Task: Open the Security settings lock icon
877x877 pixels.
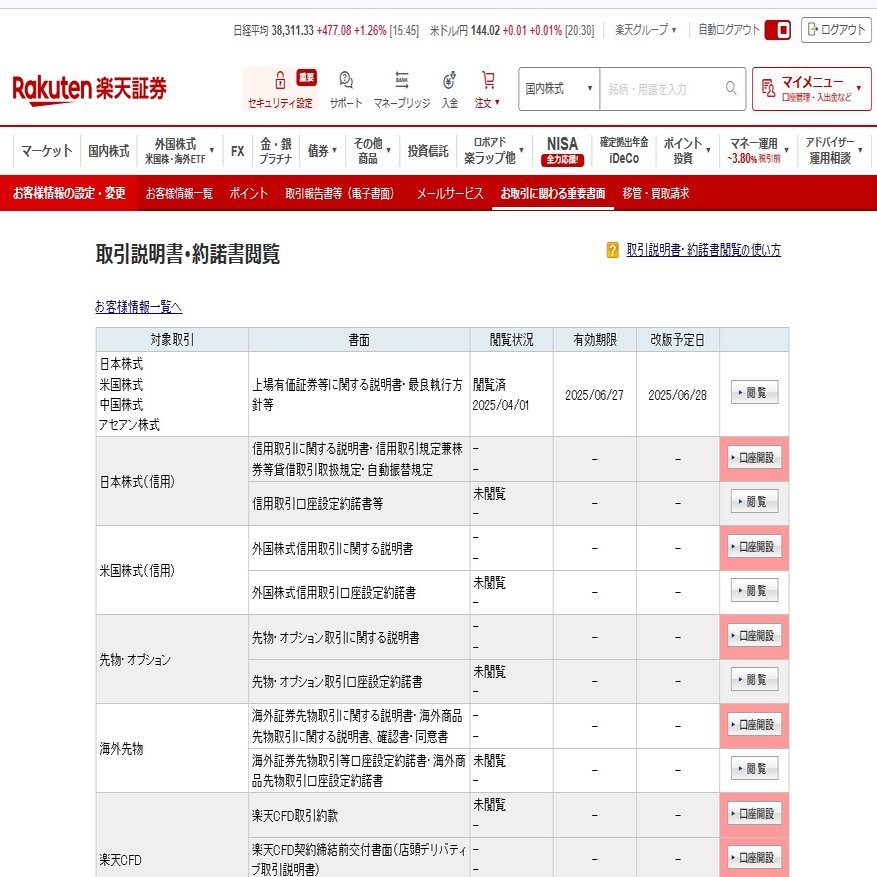Action: coord(280,80)
